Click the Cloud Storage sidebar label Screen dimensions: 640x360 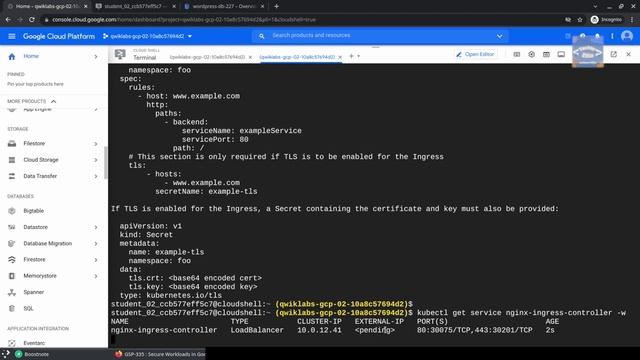41,160
